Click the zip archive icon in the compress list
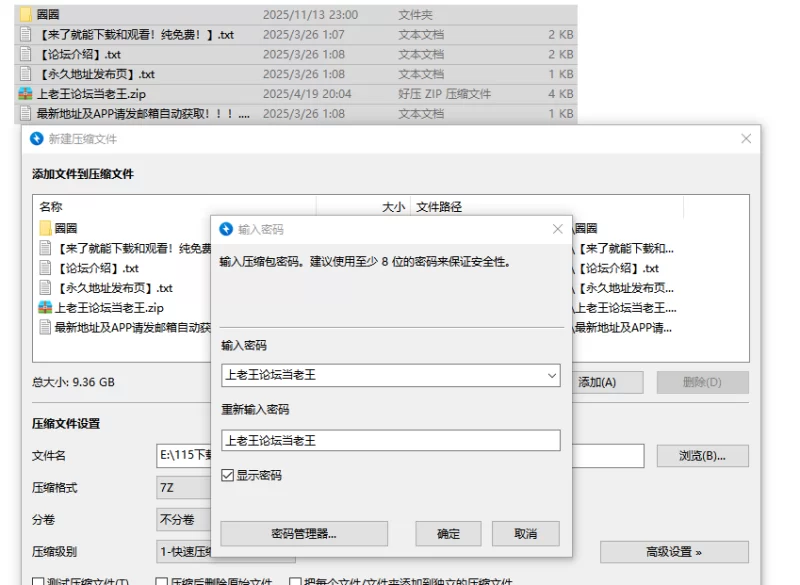This screenshot has width=800, height=585. click(45, 308)
